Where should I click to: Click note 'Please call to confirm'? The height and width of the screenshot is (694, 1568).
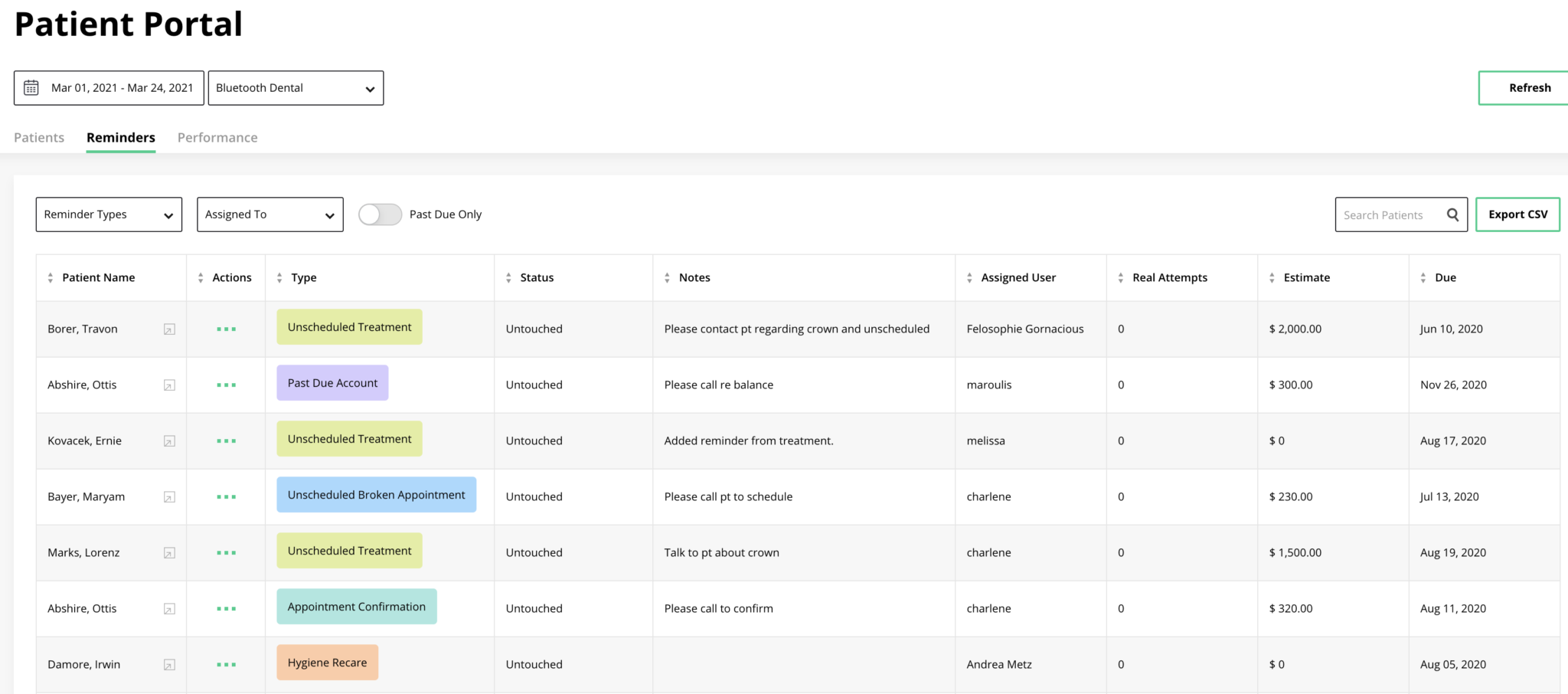[x=719, y=609]
